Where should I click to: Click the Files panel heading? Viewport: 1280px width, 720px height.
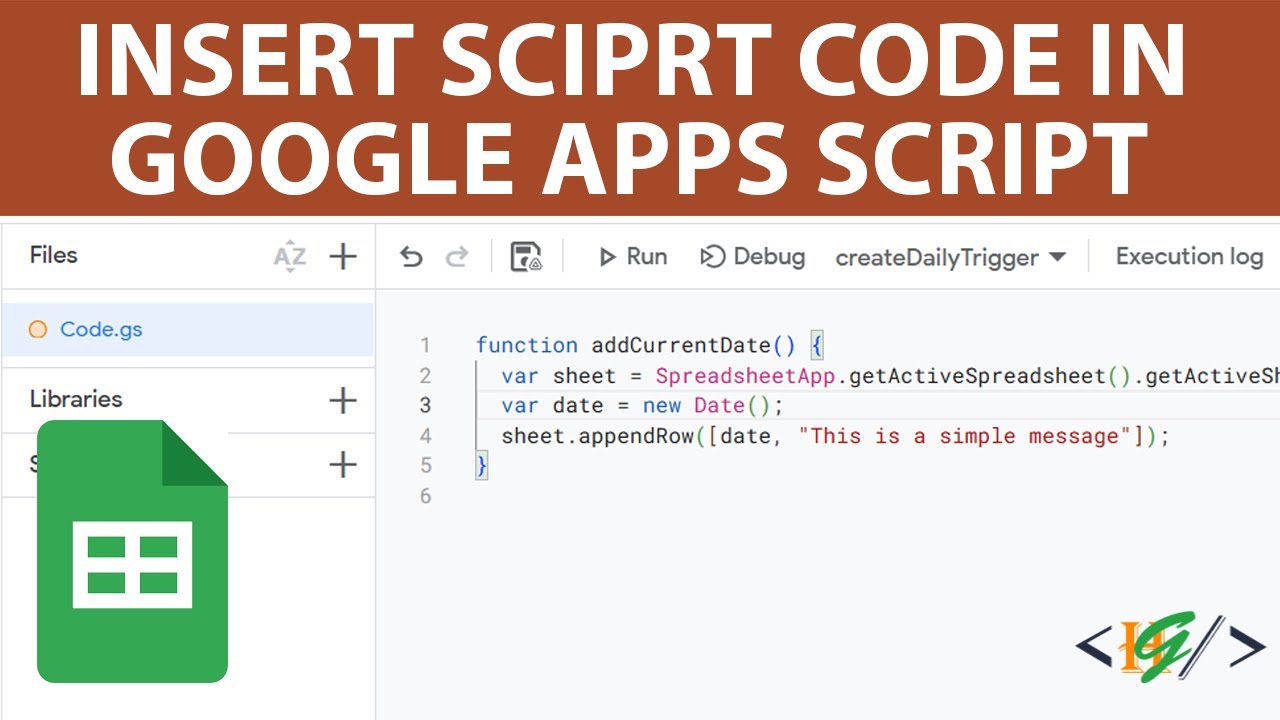point(53,255)
